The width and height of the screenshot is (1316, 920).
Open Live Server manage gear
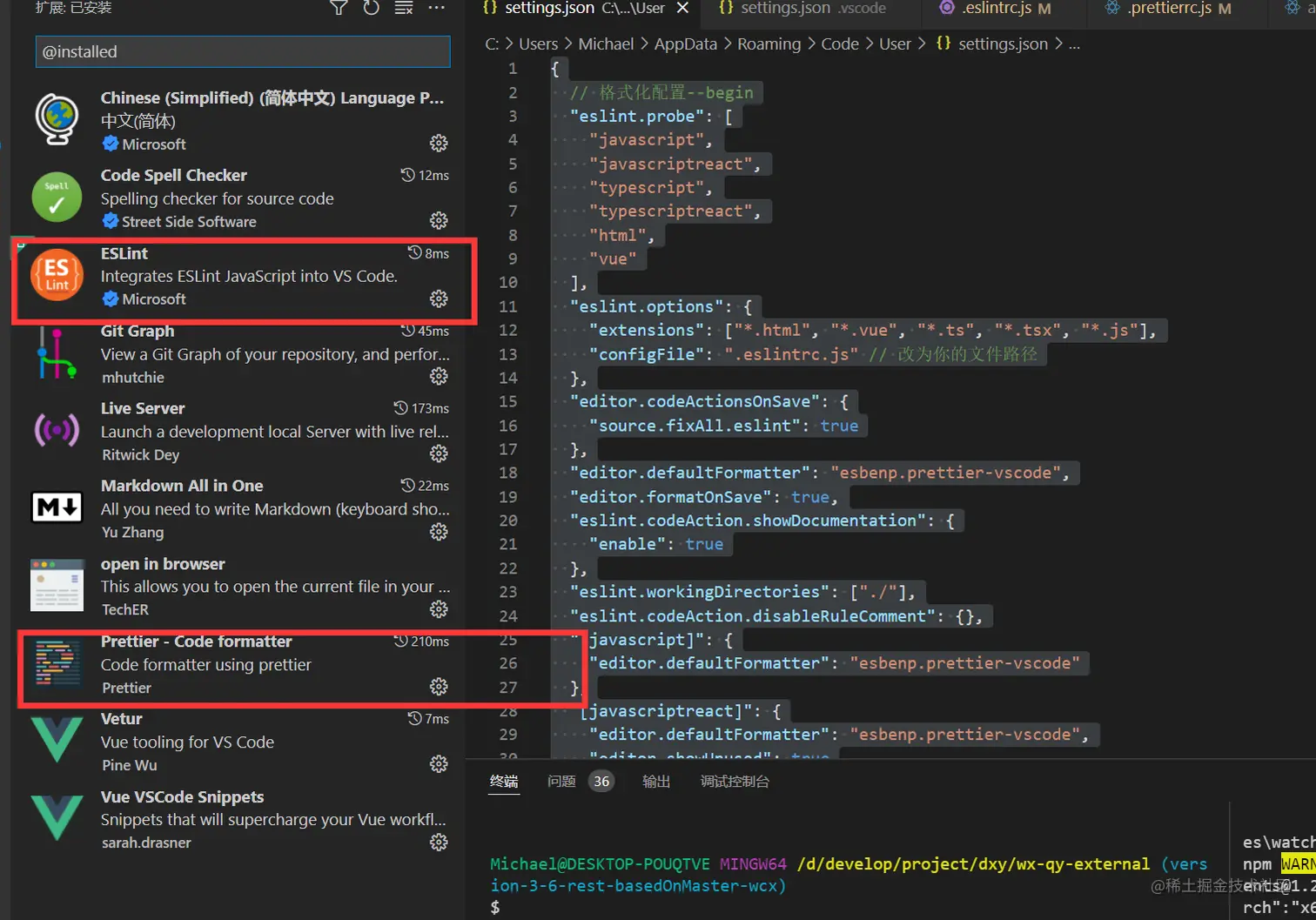pyautogui.click(x=439, y=453)
